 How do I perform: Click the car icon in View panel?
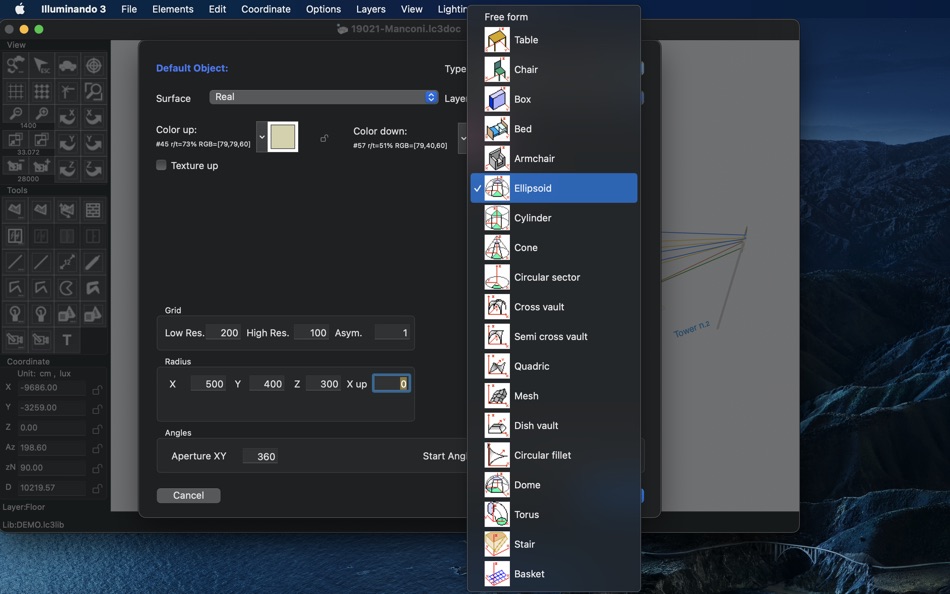point(67,65)
